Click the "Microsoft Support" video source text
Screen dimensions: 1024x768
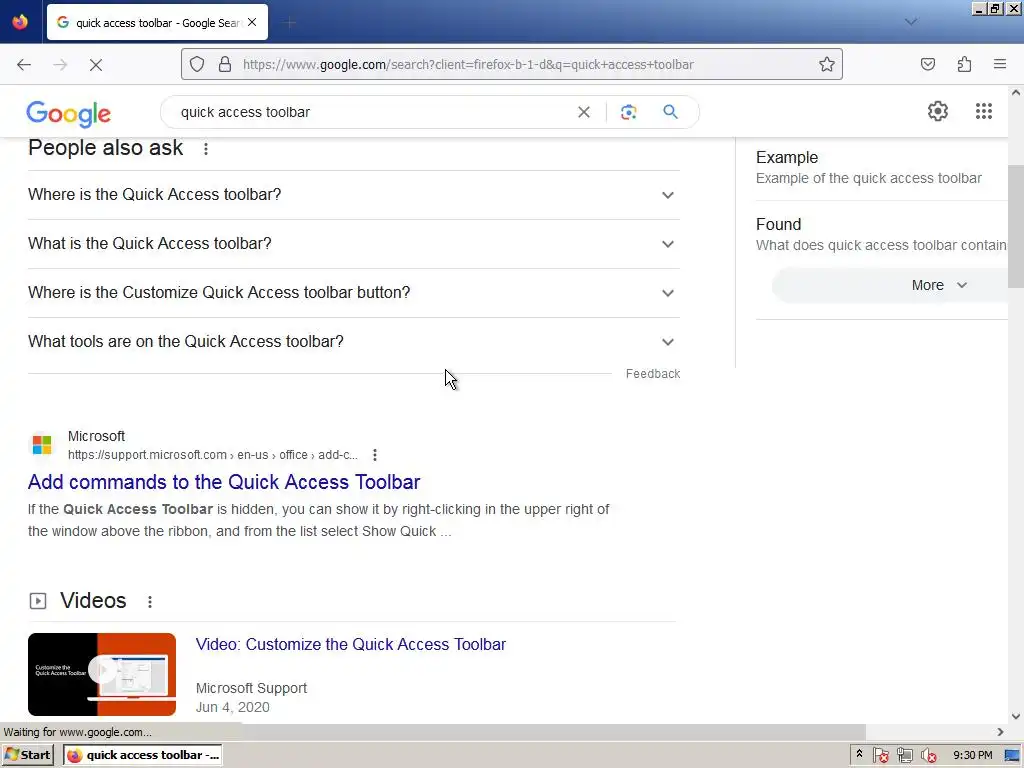tap(251, 688)
